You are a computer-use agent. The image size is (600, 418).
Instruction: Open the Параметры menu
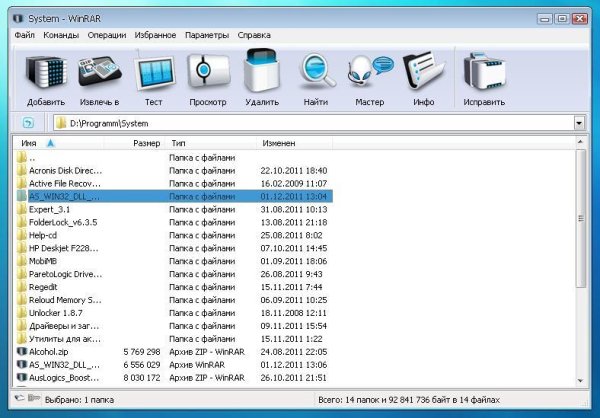pyautogui.click(x=206, y=35)
